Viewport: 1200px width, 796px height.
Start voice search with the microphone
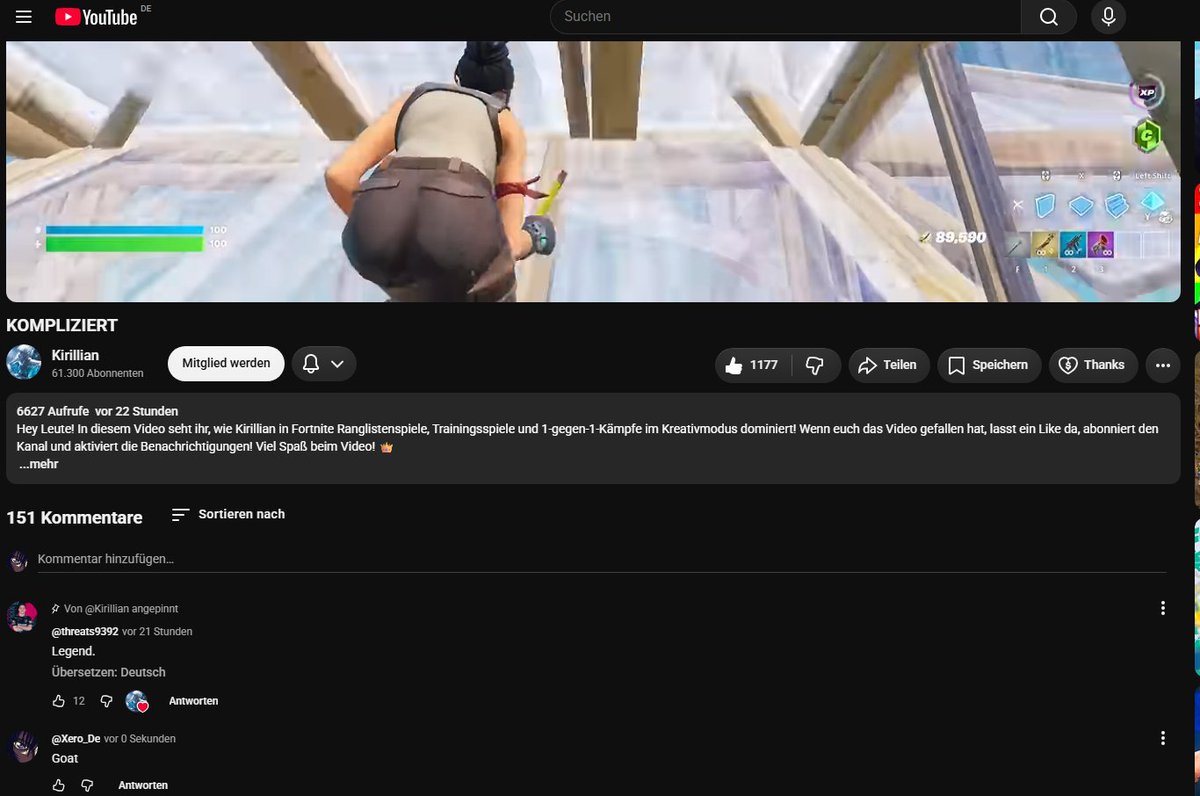coord(1108,16)
